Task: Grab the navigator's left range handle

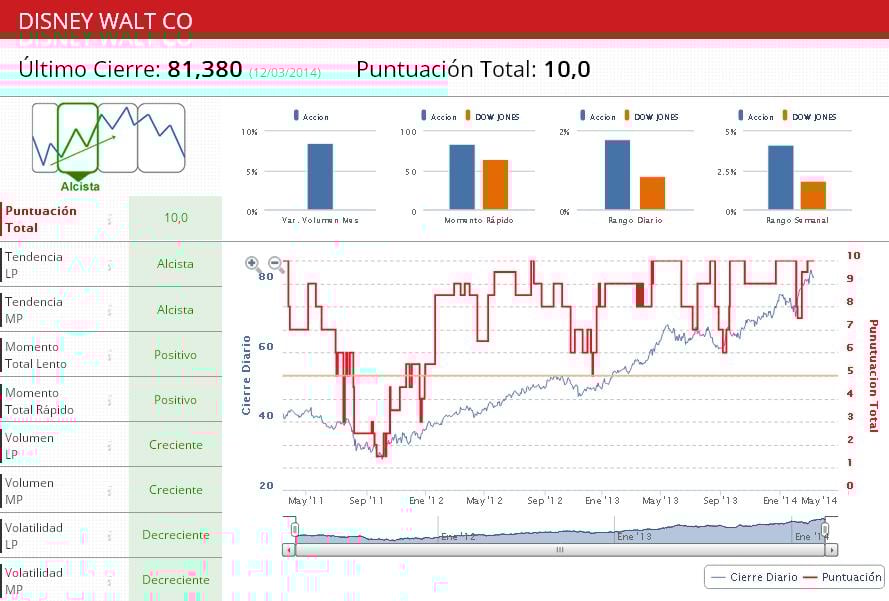Action: point(295,530)
